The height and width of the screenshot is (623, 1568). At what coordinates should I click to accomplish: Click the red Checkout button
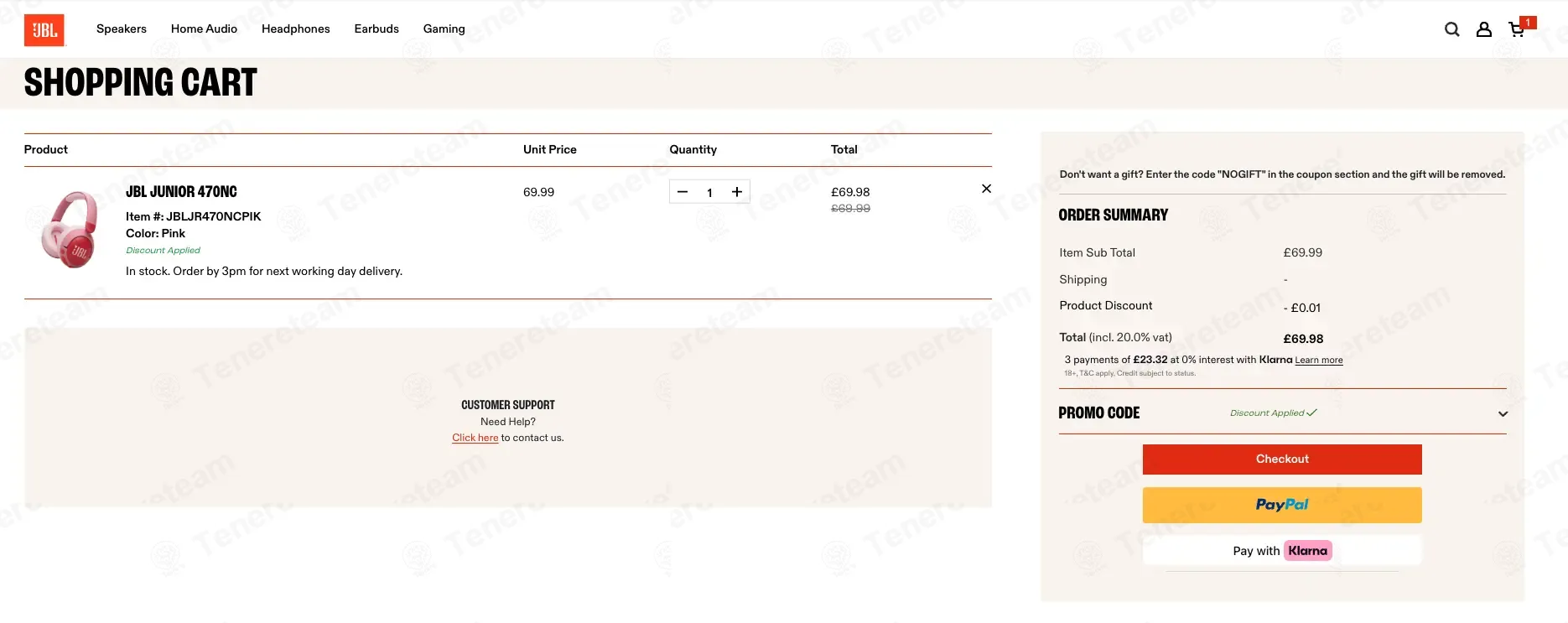(1282, 459)
